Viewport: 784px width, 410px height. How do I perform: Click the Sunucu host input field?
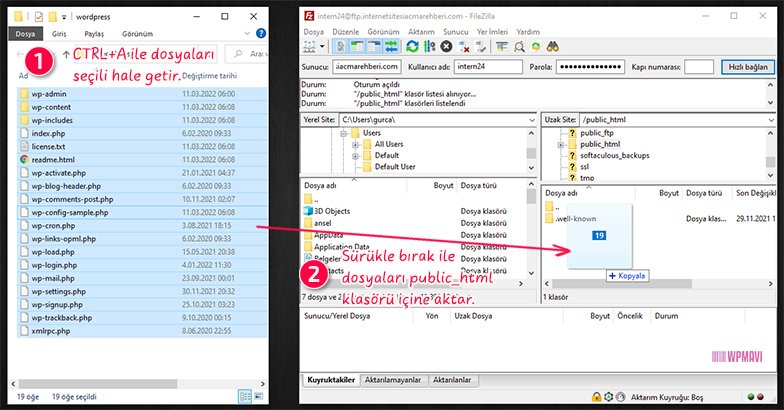click(x=366, y=66)
